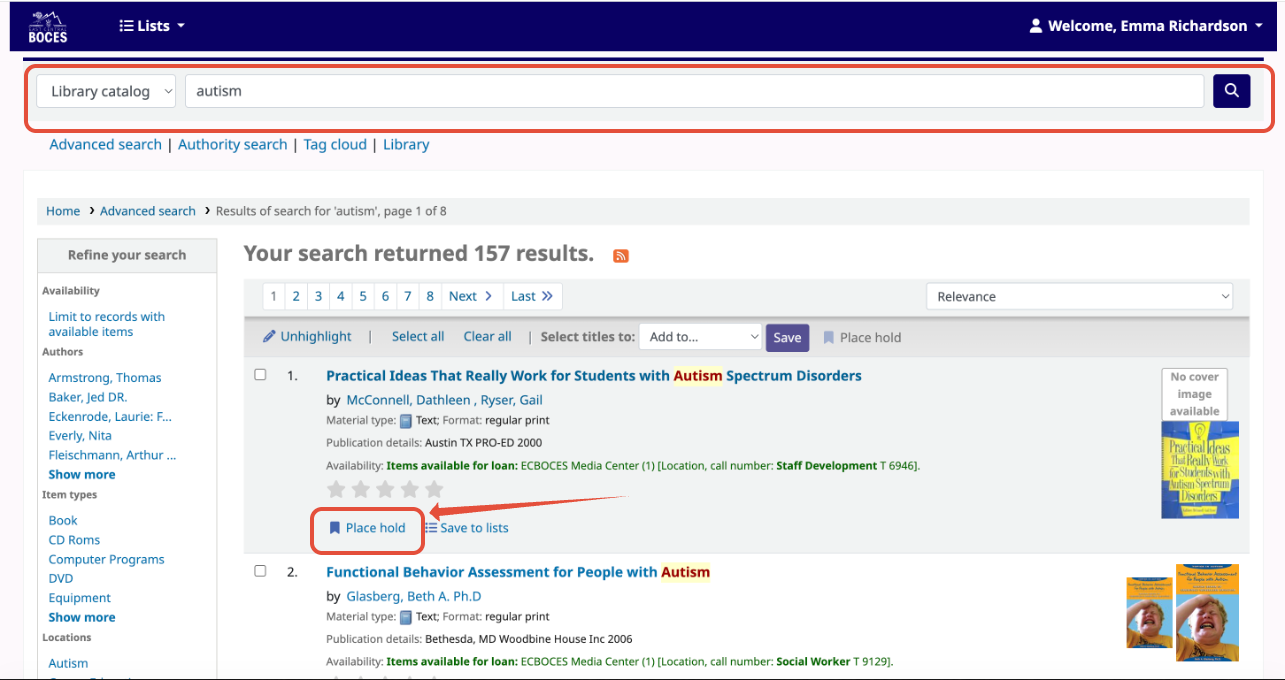Open the Library catalog dropdown
1285x680 pixels.
coord(105,91)
